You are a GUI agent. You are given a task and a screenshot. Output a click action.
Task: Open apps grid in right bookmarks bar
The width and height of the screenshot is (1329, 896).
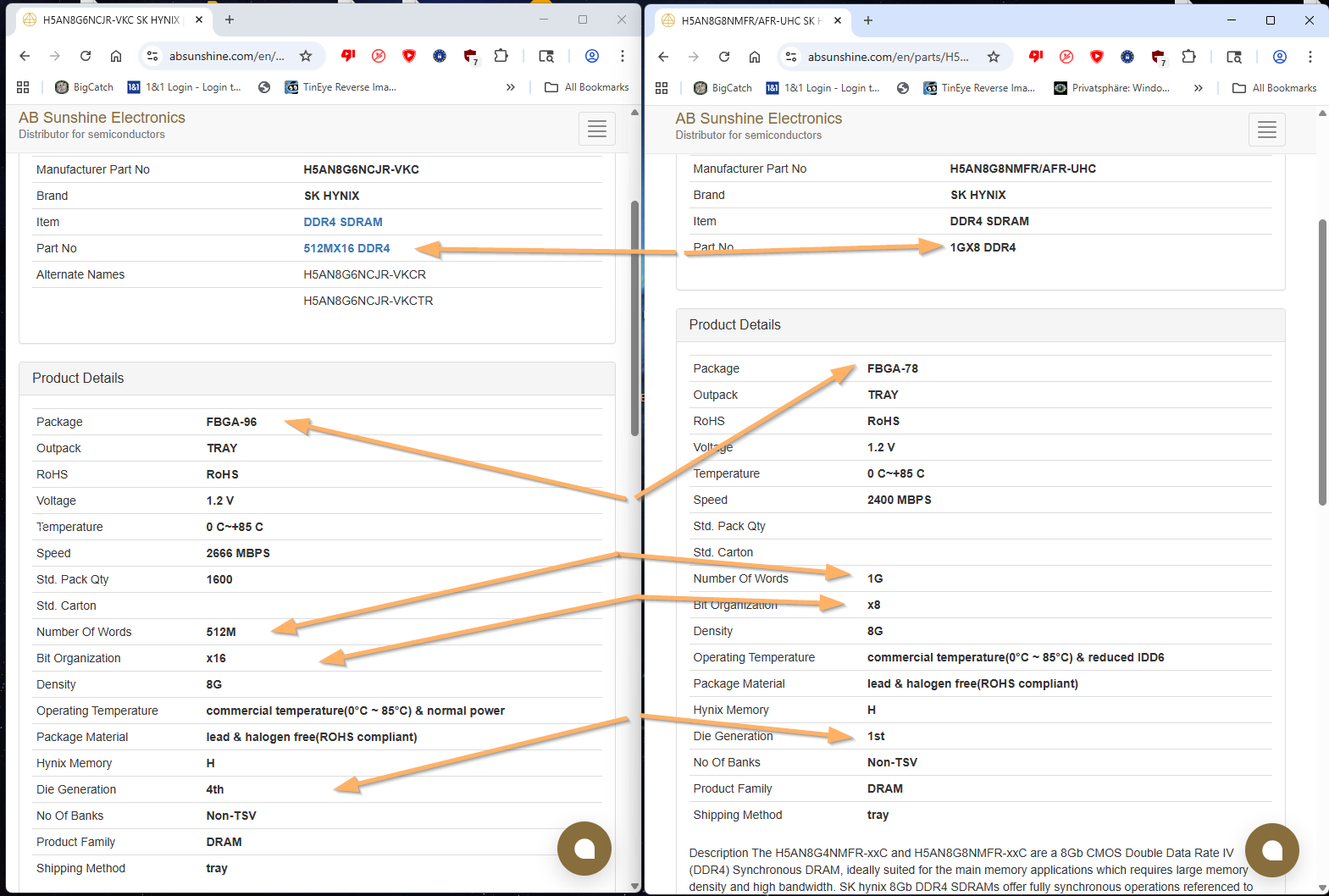pyautogui.click(x=662, y=88)
